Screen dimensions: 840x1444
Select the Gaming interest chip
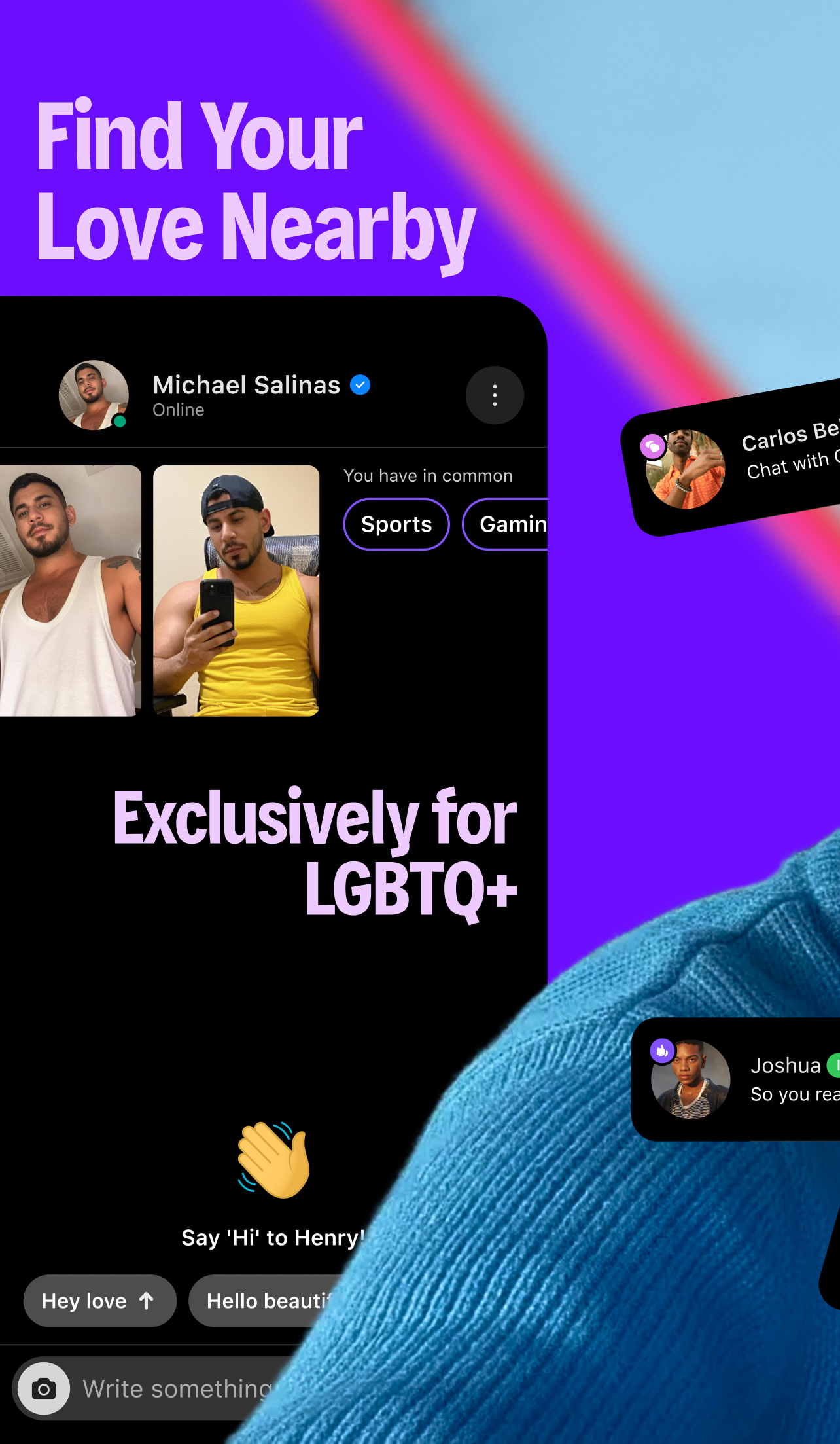[x=505, y=524]
